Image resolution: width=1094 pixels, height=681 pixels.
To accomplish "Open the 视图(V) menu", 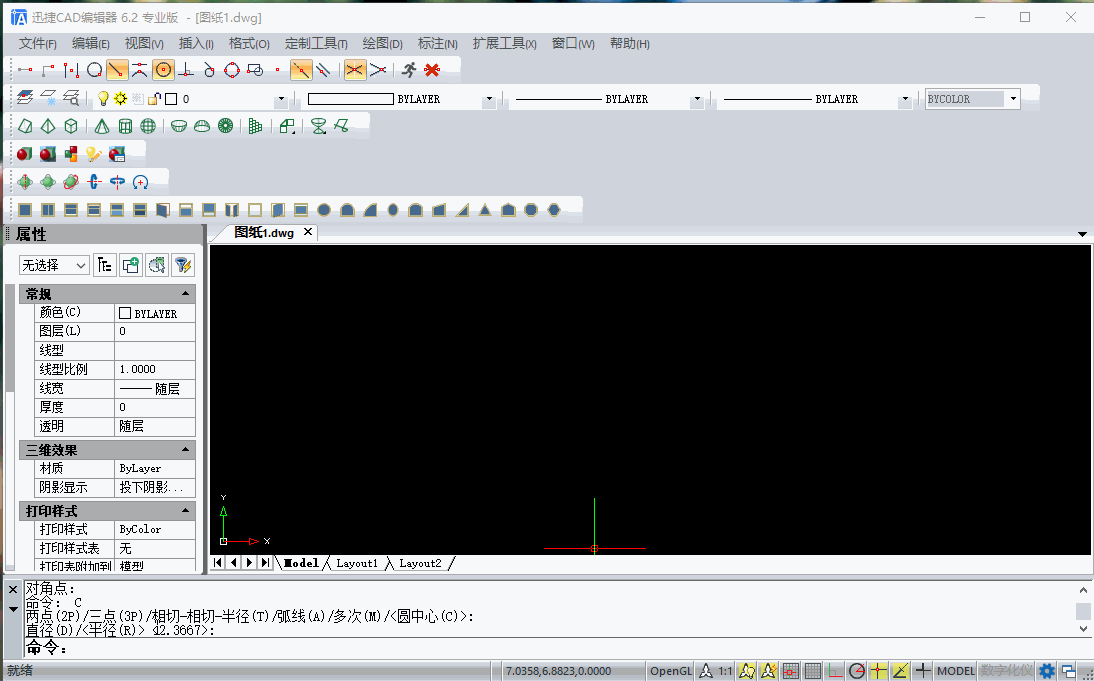I will point(144,43).
